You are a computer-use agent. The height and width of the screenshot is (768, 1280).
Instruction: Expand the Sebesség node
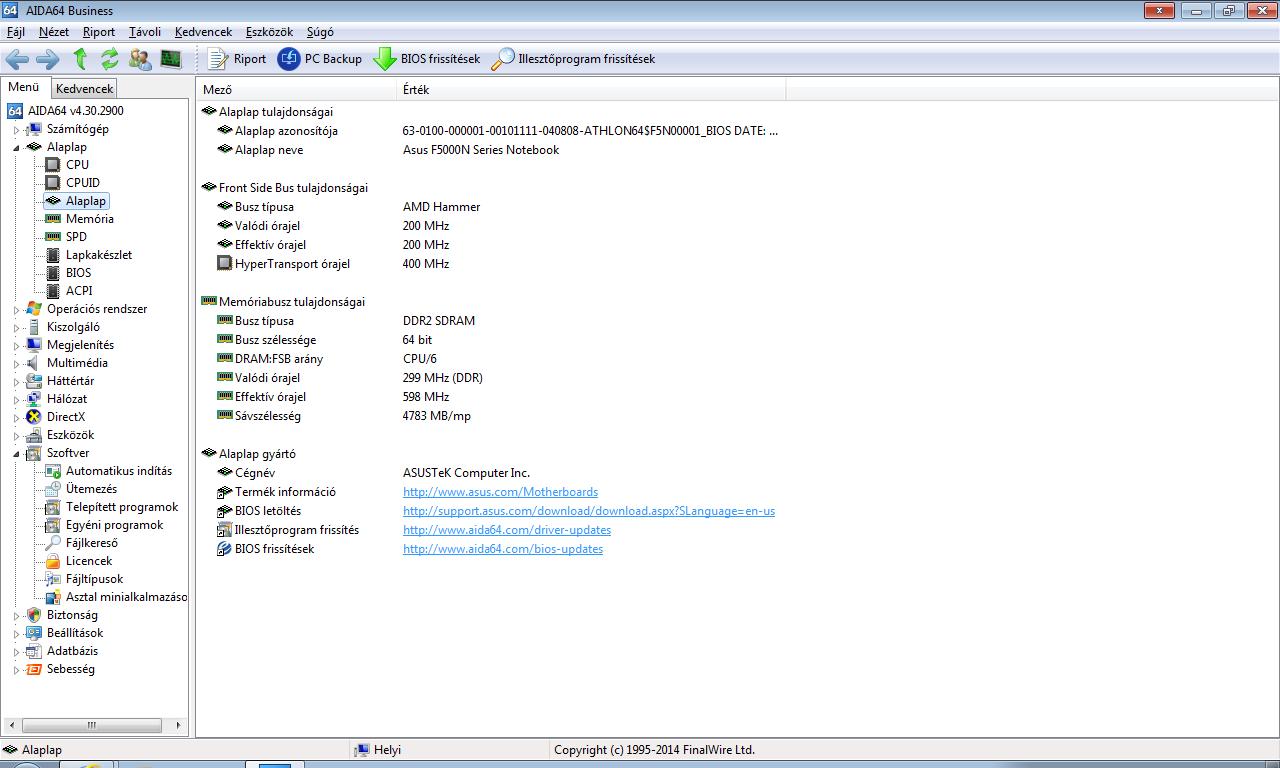16,669
